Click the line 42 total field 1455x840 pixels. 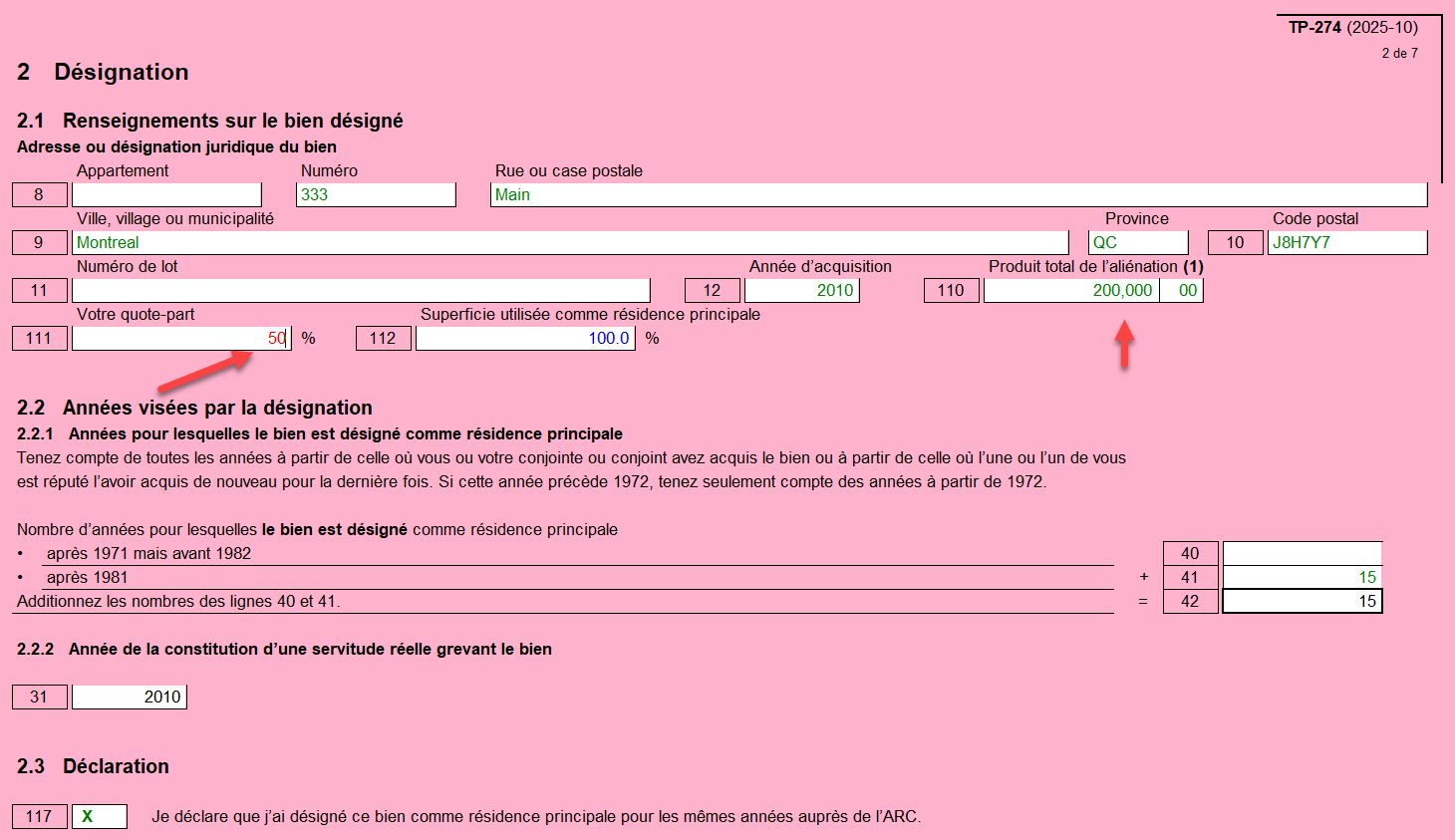(1302, 601)
